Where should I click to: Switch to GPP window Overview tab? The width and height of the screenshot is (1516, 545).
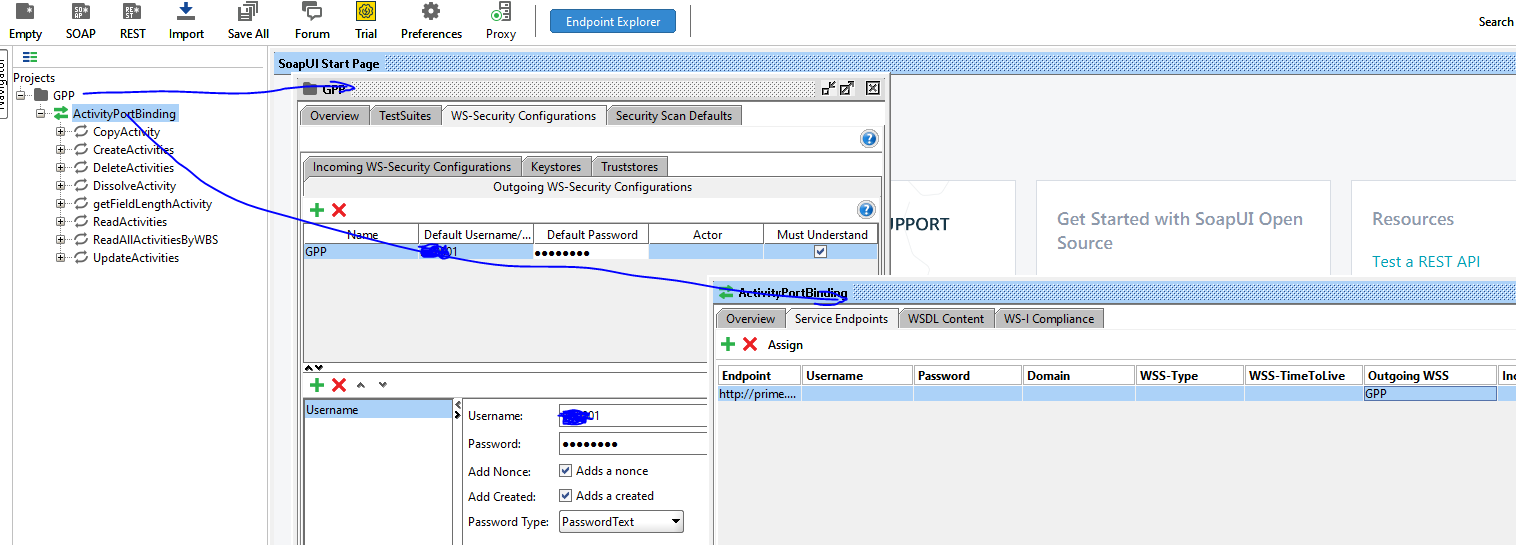[334, 116]
